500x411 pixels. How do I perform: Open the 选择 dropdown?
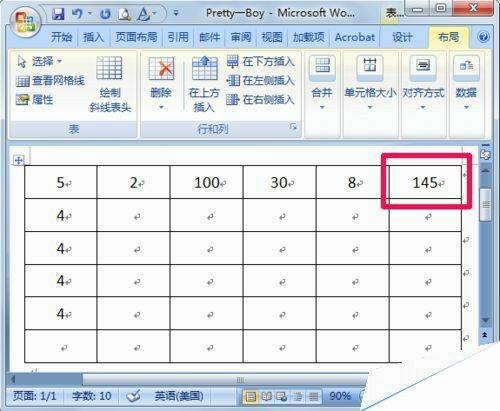(x=39, y=61)
